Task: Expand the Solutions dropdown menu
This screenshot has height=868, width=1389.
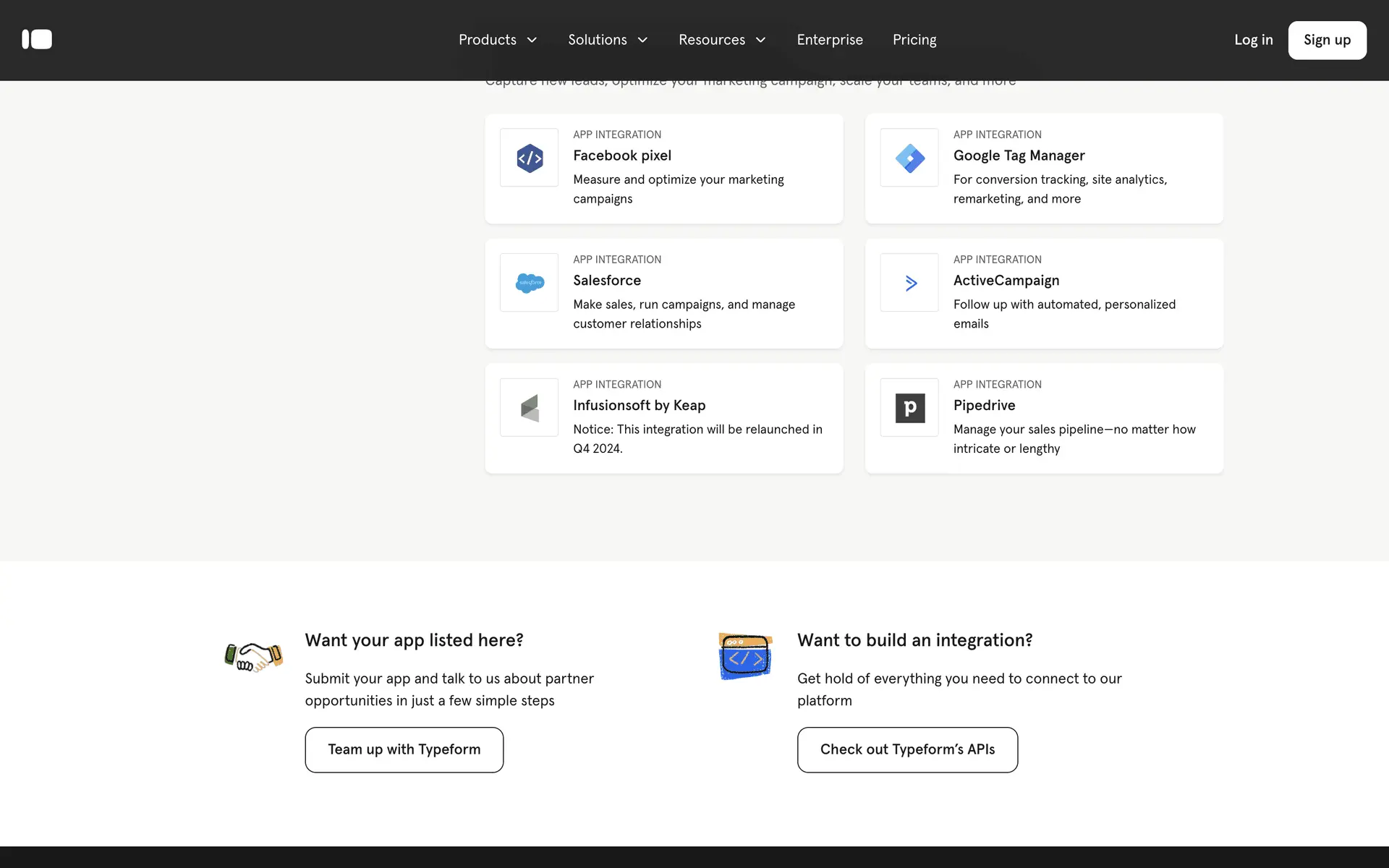Action: tap(608, 40)
